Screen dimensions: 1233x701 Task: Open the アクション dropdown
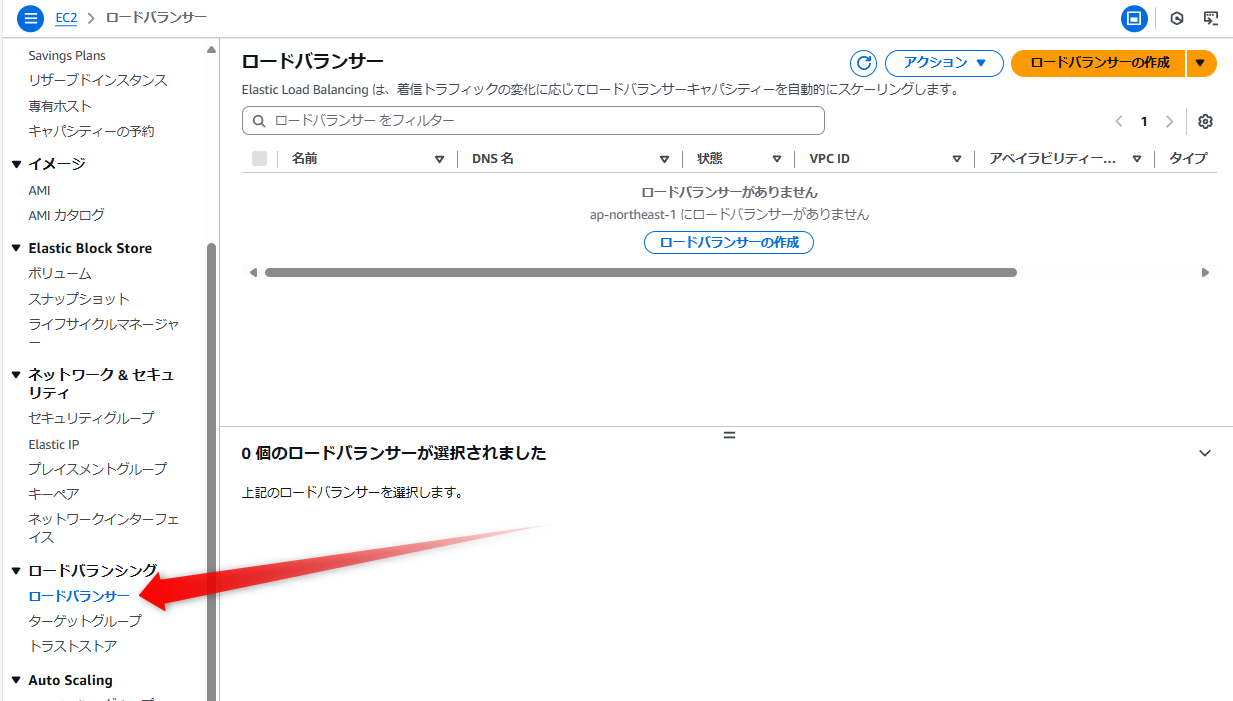[x=944, y=63]
